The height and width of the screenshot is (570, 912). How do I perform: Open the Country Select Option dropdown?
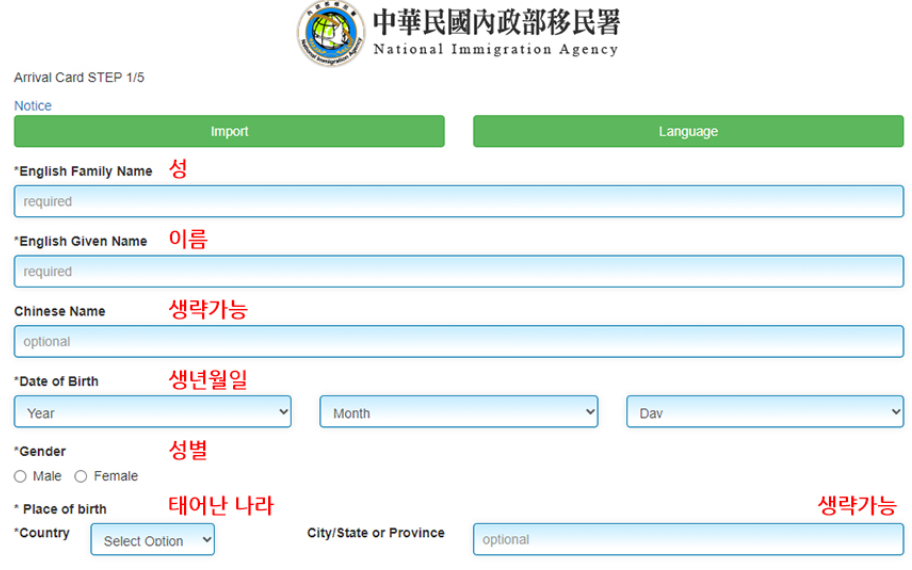click(x=152, y=540)
